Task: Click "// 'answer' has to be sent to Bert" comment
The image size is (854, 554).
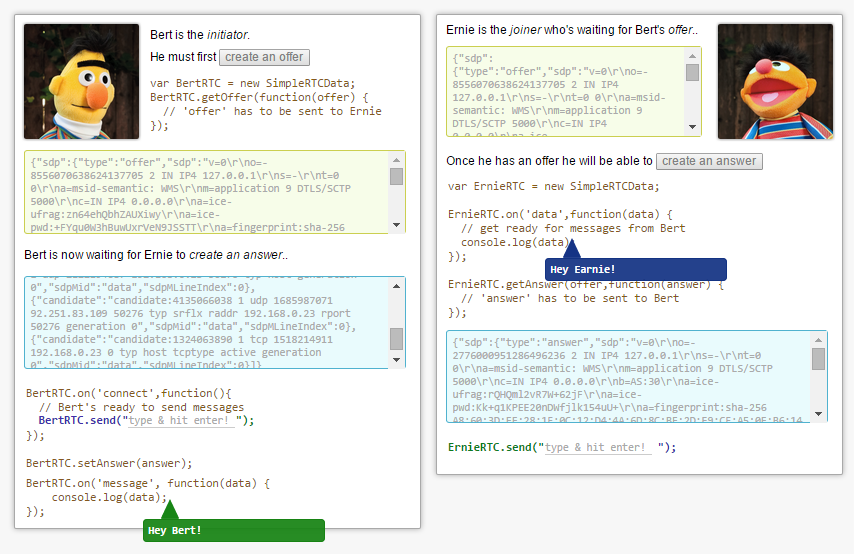Action: pyautogui.click(x=570, y=299)
